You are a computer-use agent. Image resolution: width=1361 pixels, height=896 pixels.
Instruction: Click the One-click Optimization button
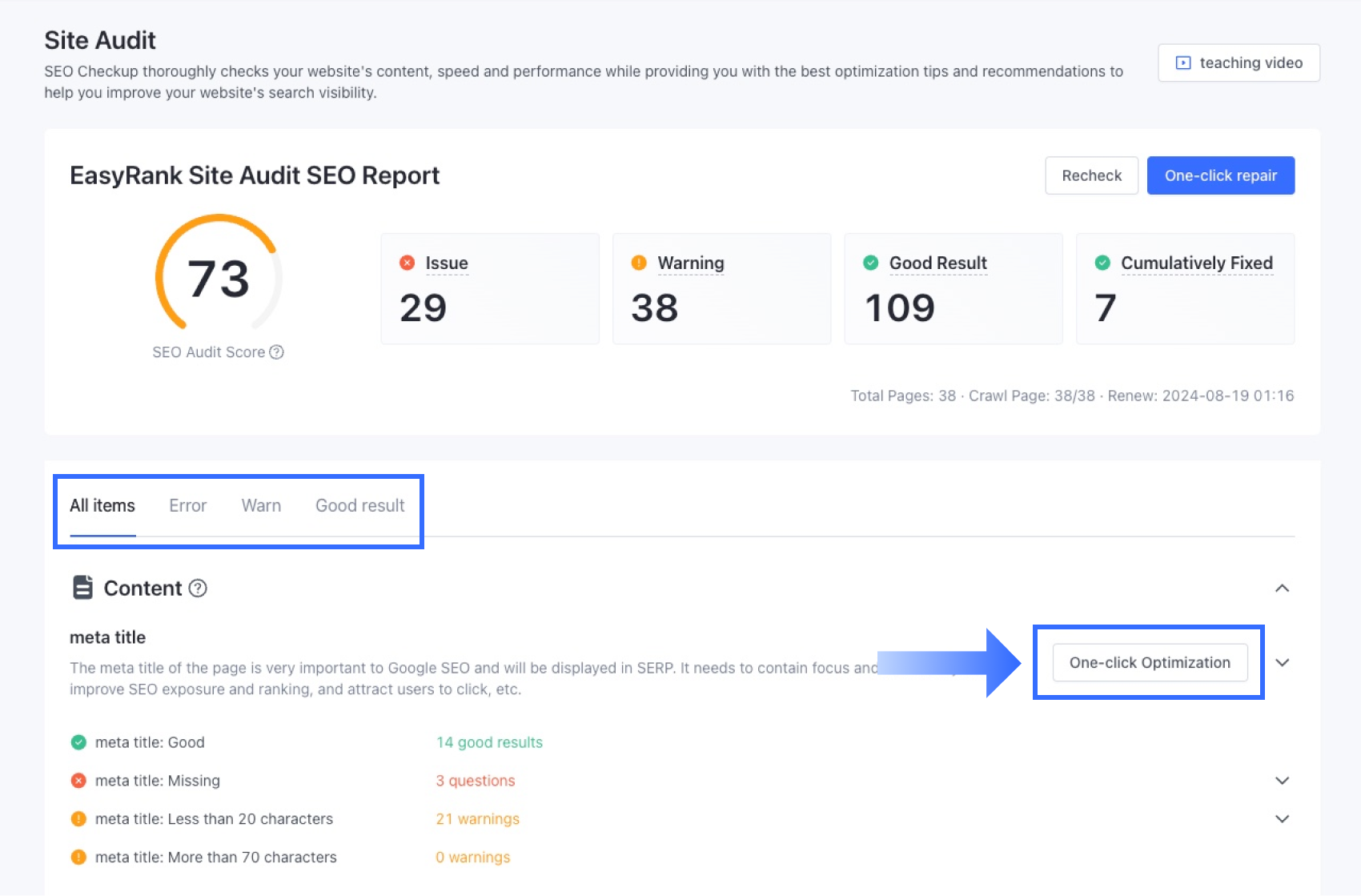(x=1150, y=663)
